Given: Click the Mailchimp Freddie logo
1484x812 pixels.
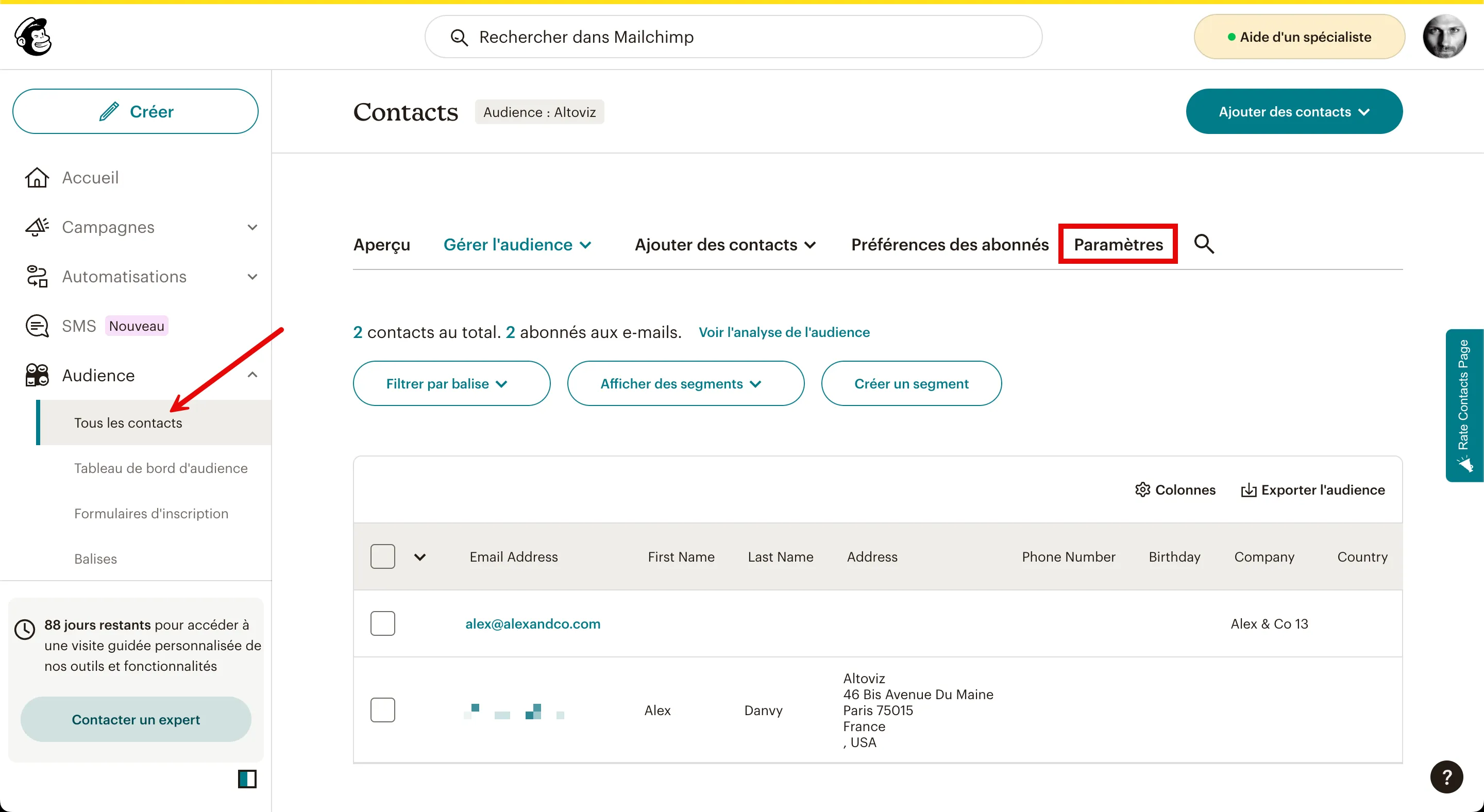Looking at the screenshot, I should (33, 36).
